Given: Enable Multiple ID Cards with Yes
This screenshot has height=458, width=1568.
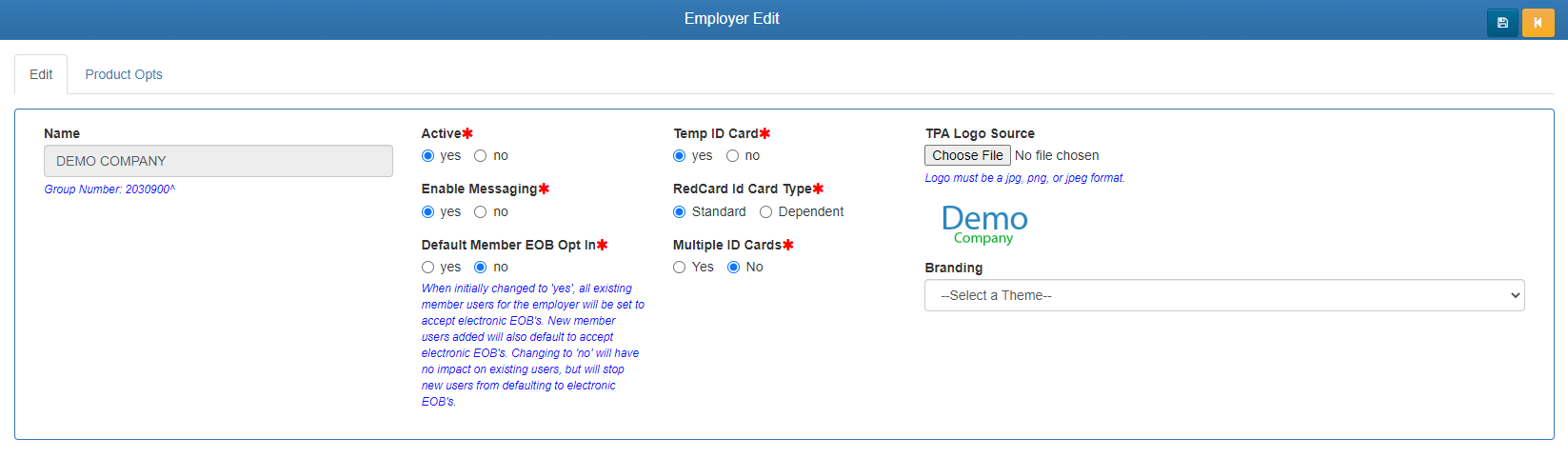Looking at the screenshot, I should (680, 268).
